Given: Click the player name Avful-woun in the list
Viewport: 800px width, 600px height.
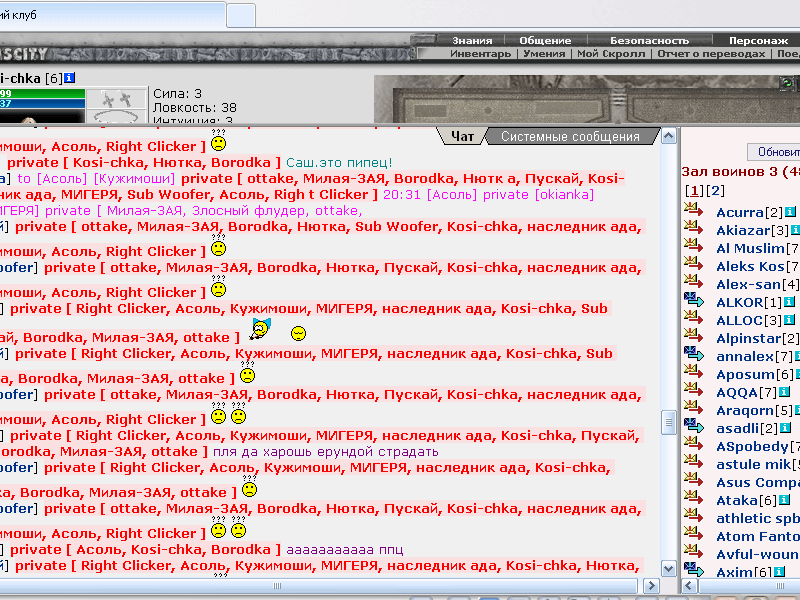Looking at the screenshot, I should [758, 554].
